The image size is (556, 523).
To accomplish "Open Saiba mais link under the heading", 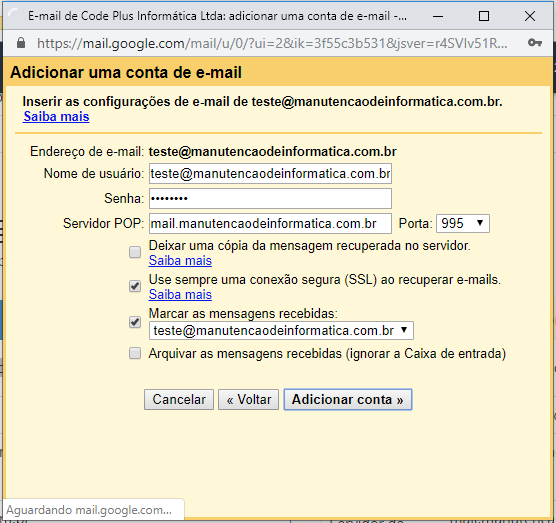I will (56, 117).
